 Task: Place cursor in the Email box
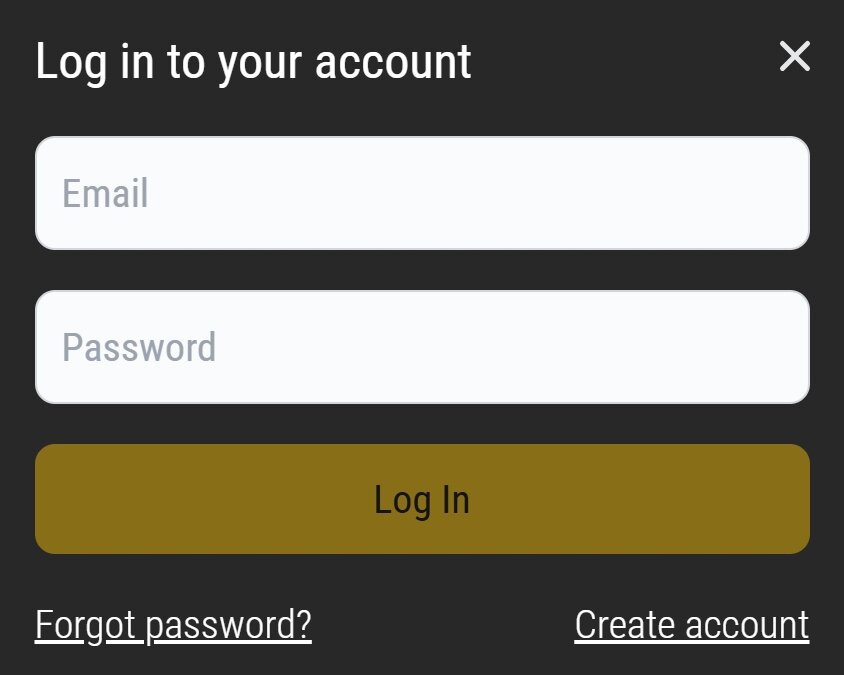pos(422,193)
